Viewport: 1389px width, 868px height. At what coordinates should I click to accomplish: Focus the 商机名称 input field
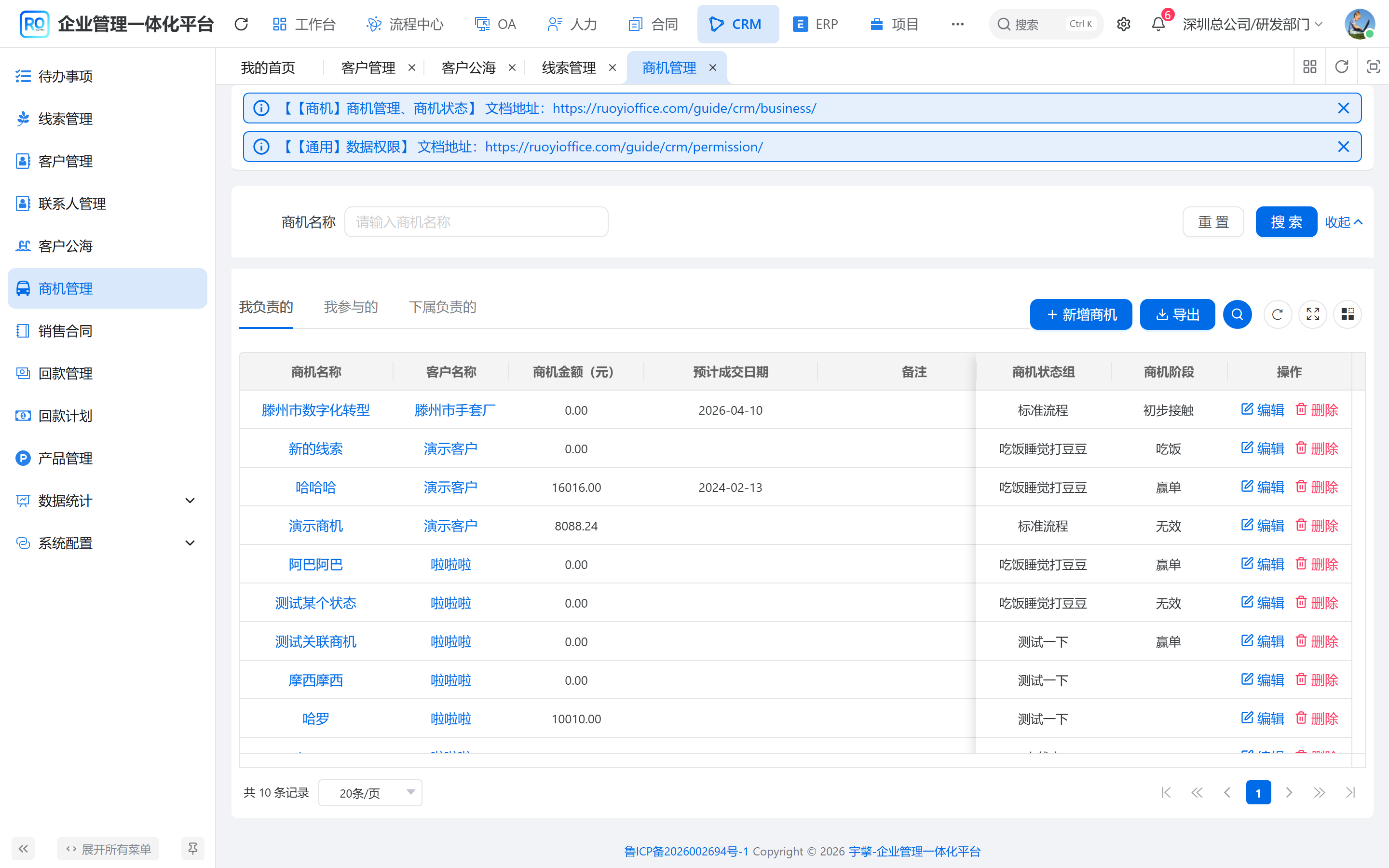pyautogui.click(x=477, y=222)
